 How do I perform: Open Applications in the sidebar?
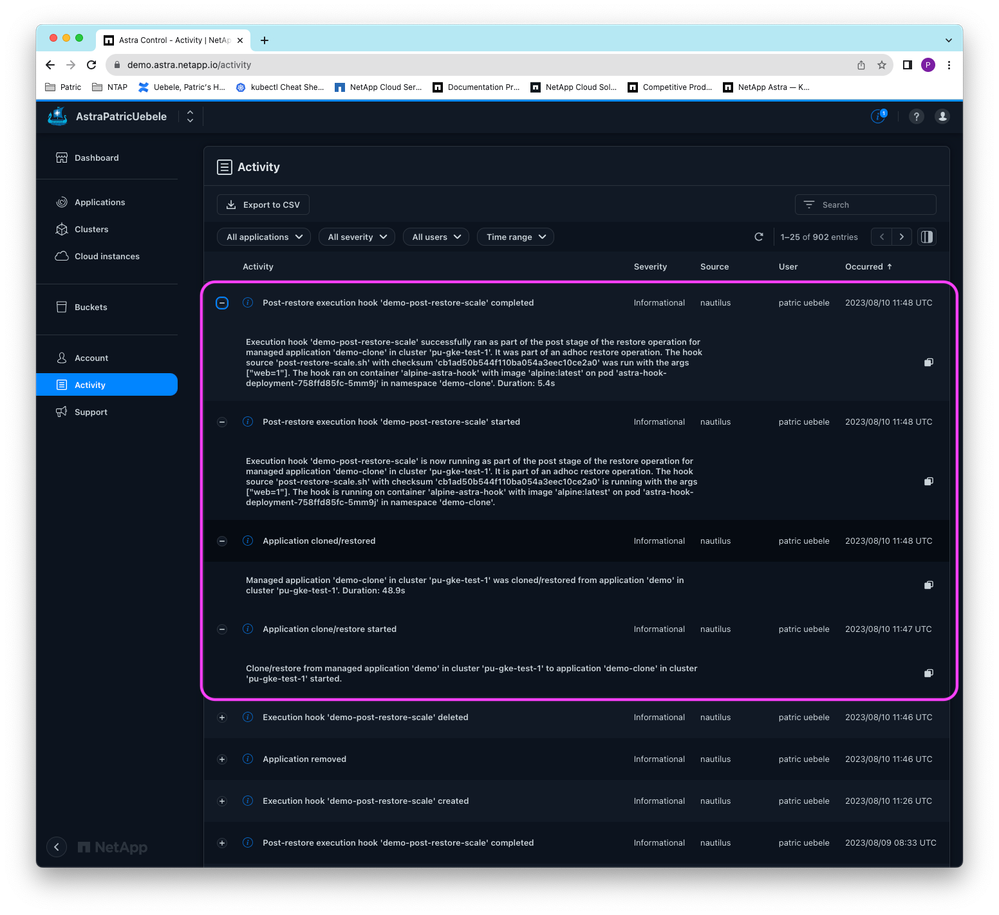(90, 203)
